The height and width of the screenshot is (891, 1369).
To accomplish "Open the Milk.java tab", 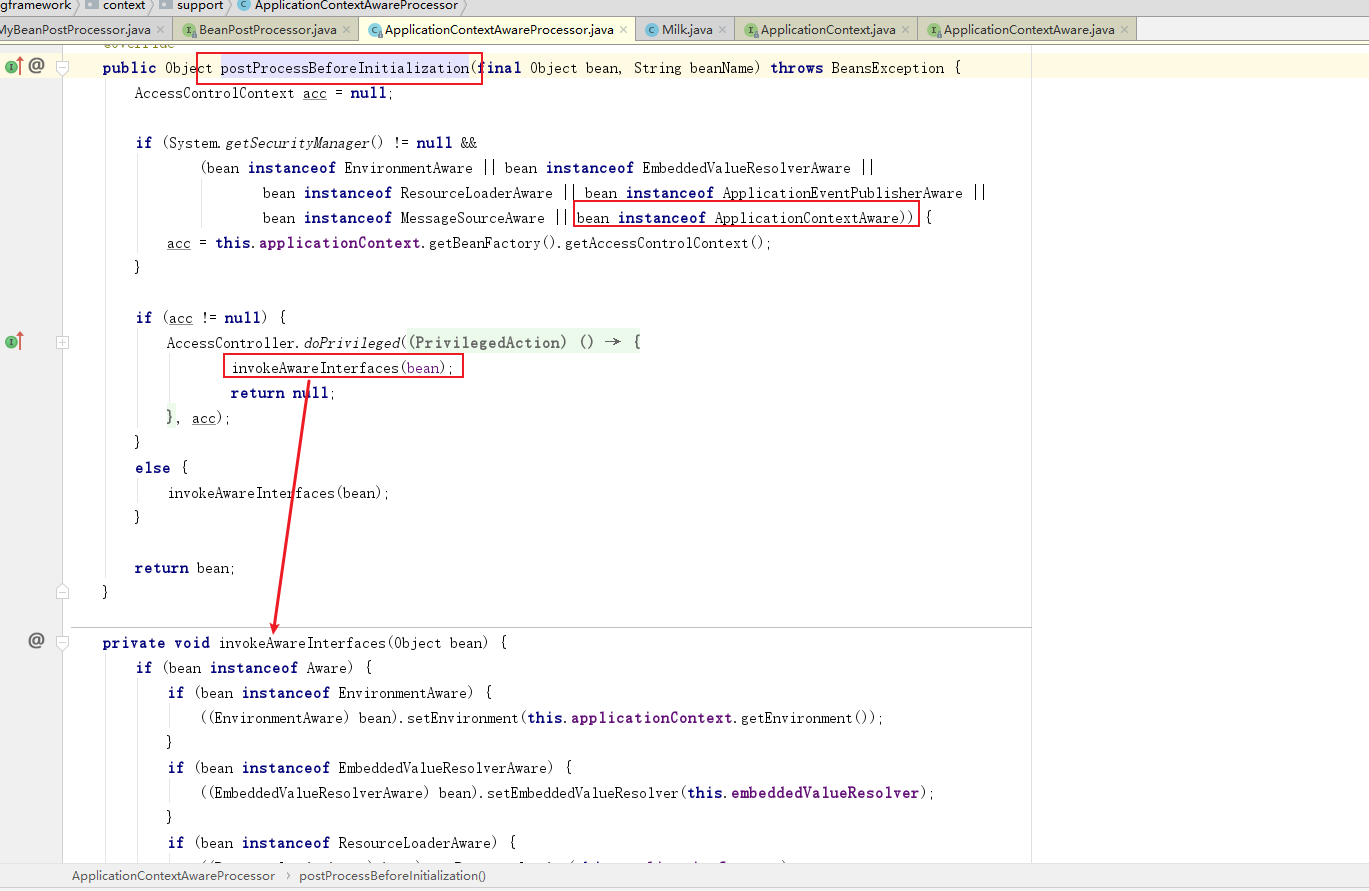I will point(687,30).
